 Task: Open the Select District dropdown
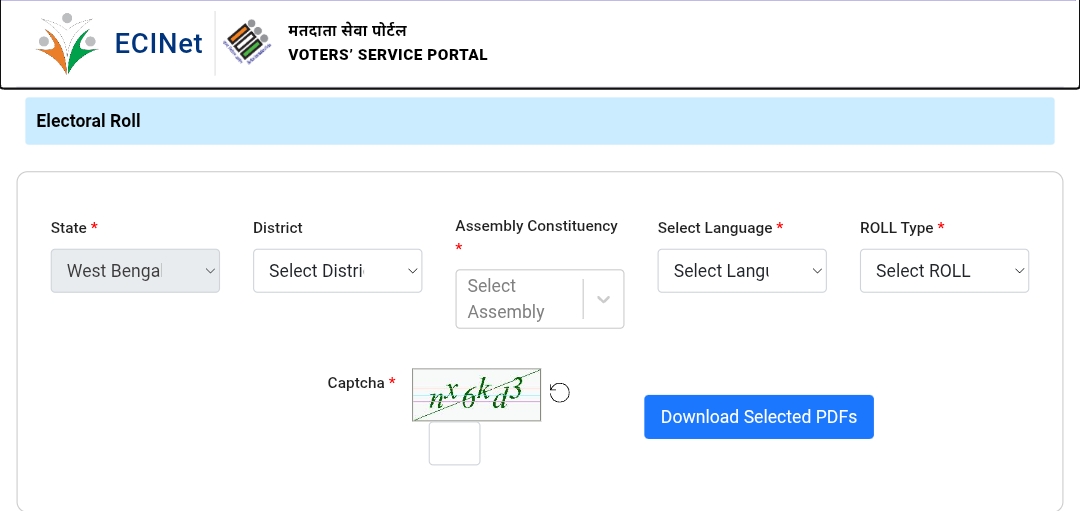tap(338, 271)
